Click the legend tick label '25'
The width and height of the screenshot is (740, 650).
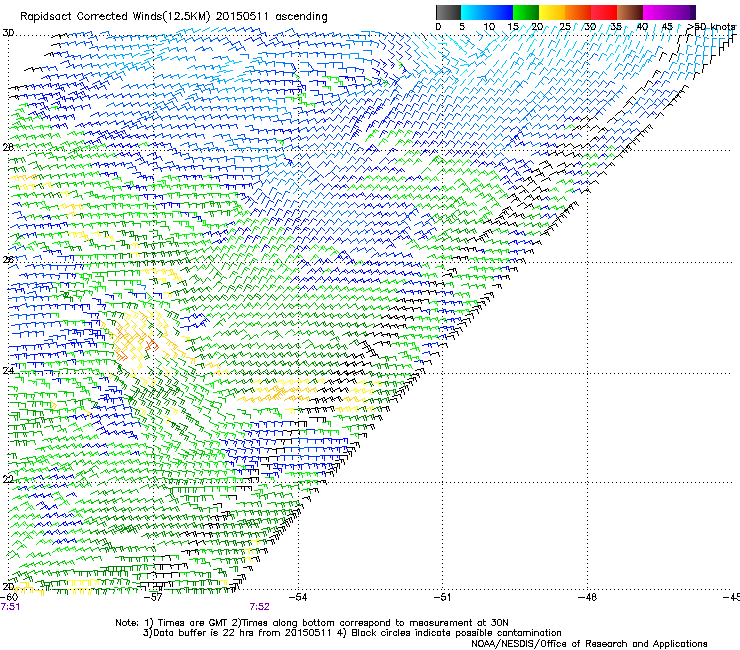coord(564,27)
